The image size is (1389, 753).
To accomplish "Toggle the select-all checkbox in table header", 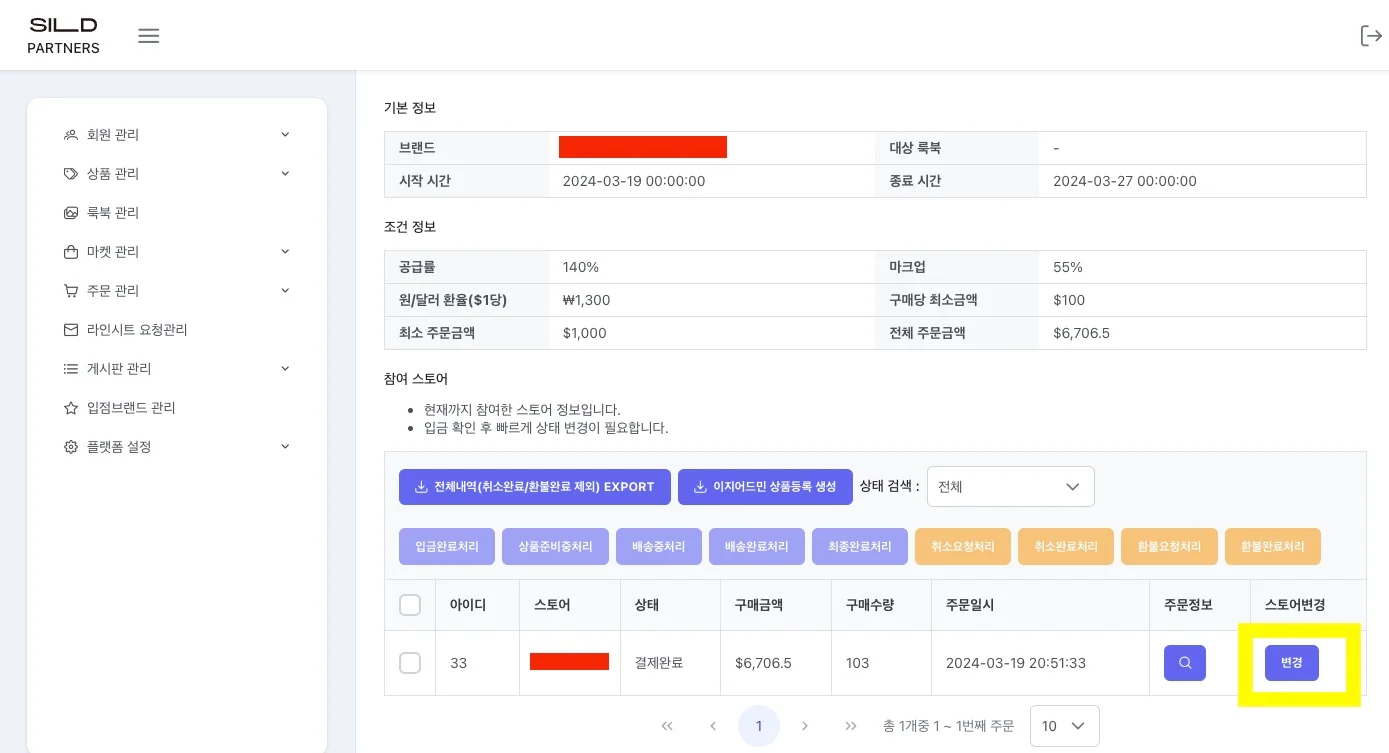I will tap(410, 605).
